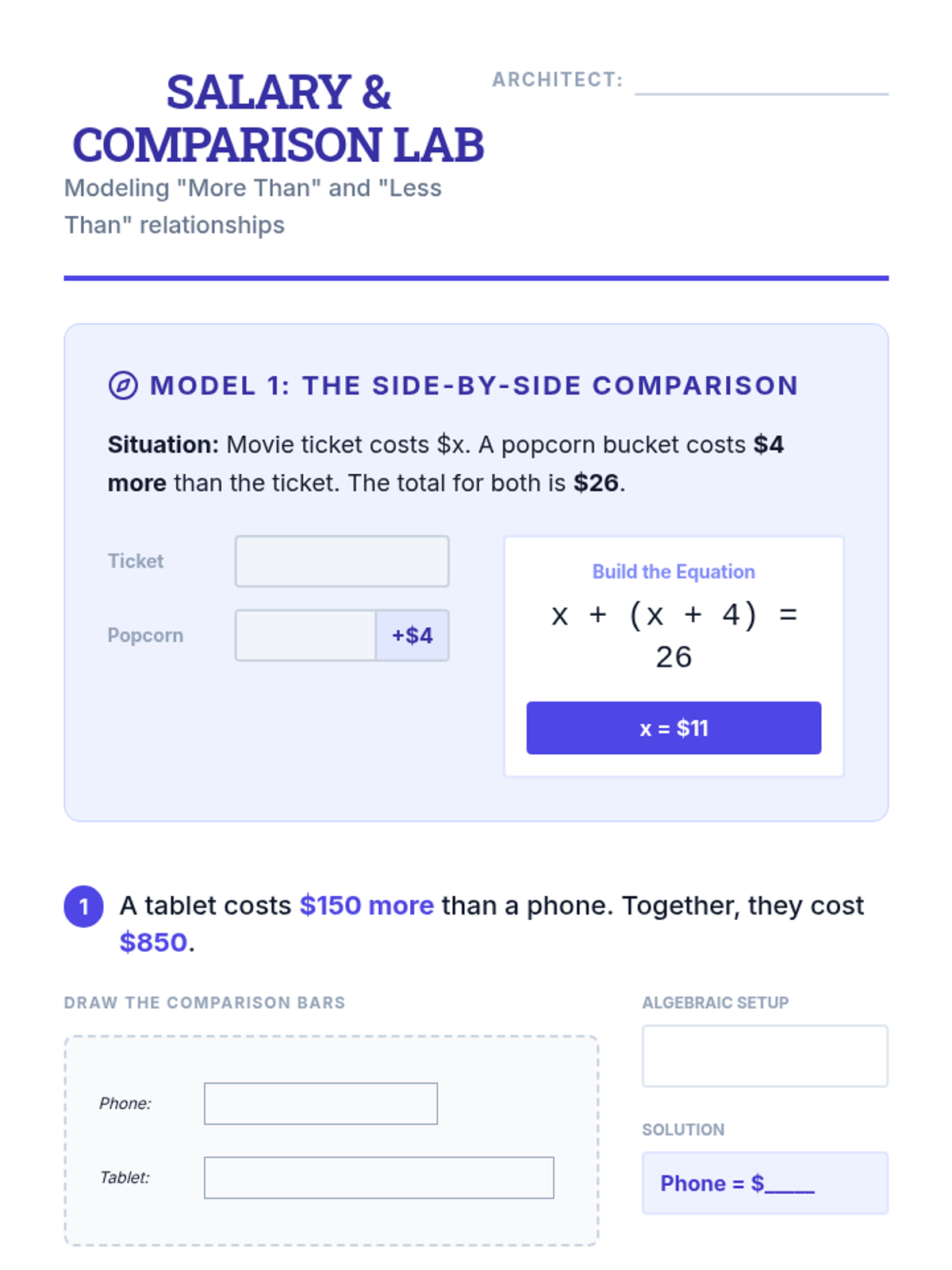
Task: Focus the Algebraic Setup answer box
Action: pyautogui.click(x=765, y=1056)
